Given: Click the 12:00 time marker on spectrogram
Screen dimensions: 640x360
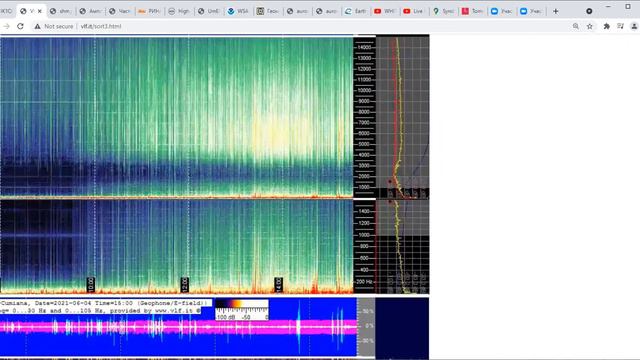Looking at the screenshot, I should (x=184, y=284).
